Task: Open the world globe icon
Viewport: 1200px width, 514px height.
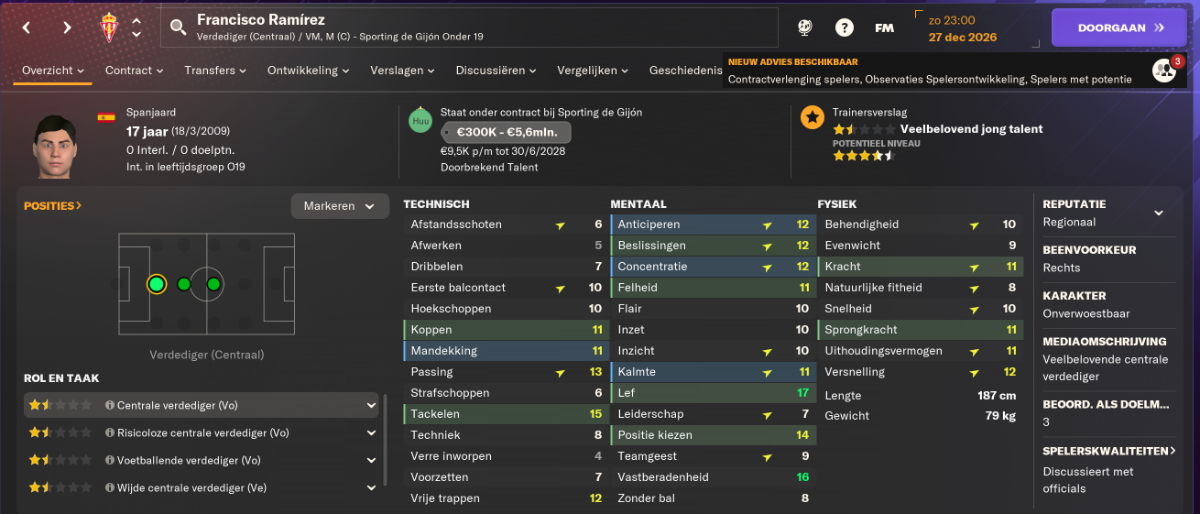Action: click(805, 28)
